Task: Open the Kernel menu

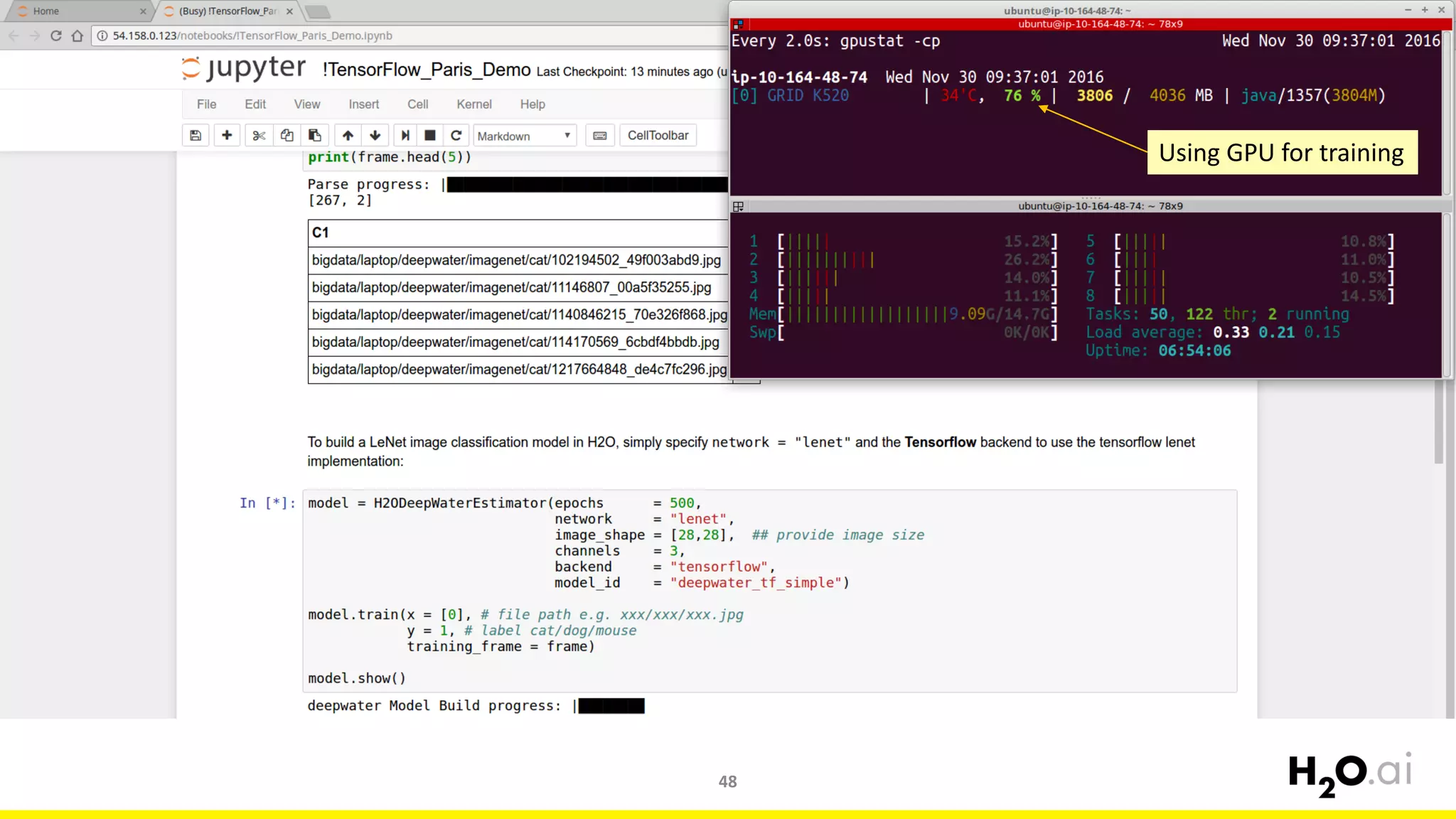Action: (473, 105)
